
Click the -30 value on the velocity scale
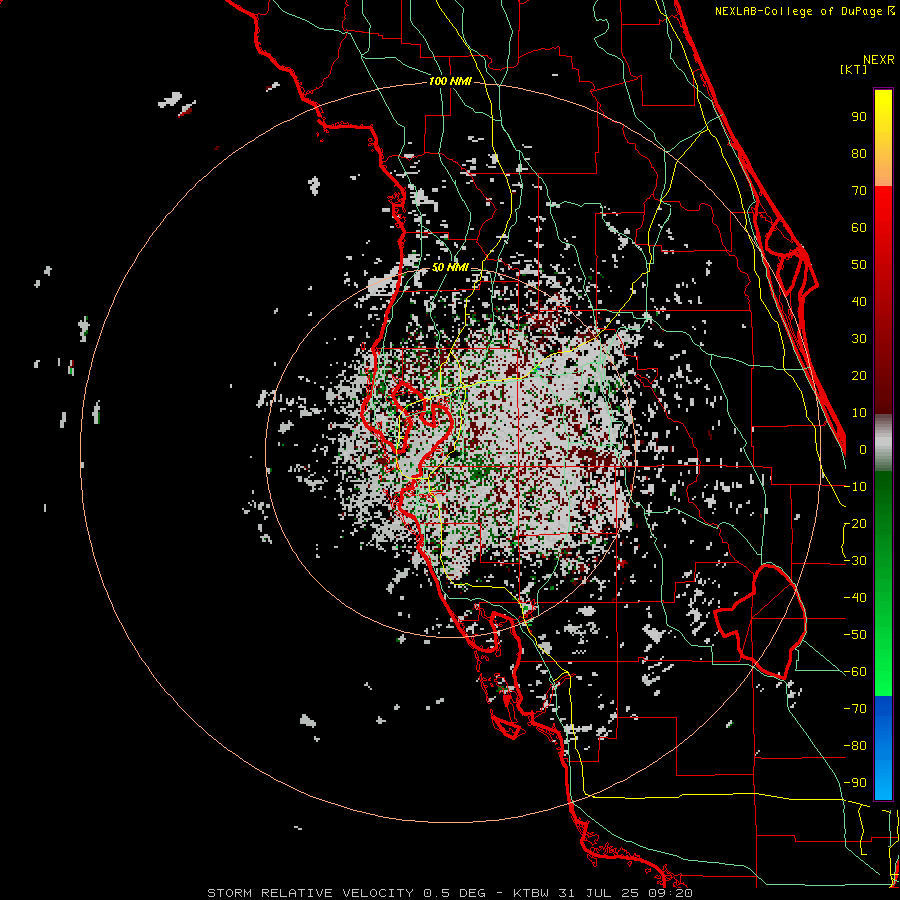[x=855, y=561]
